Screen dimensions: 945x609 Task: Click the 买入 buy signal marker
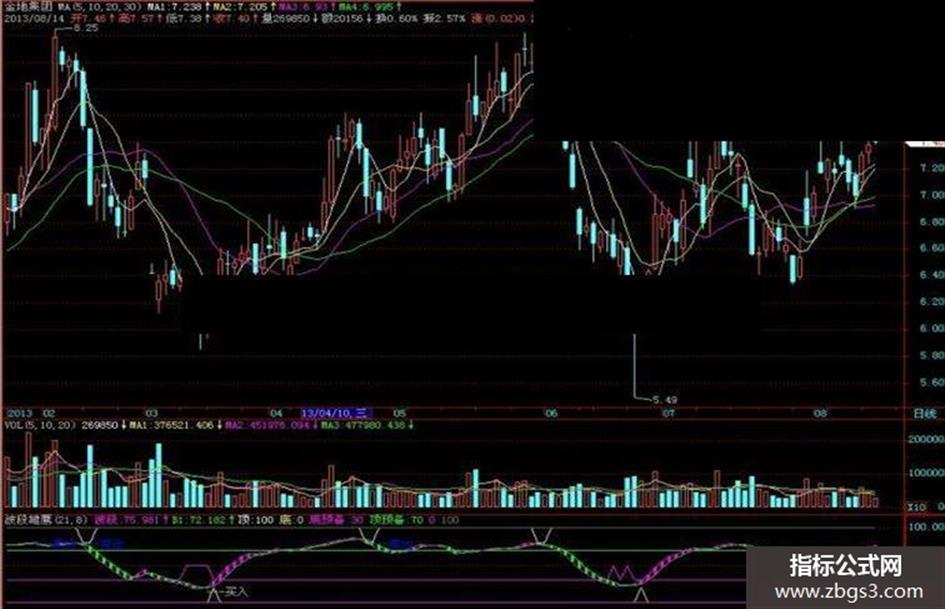(x=234, y=592)
